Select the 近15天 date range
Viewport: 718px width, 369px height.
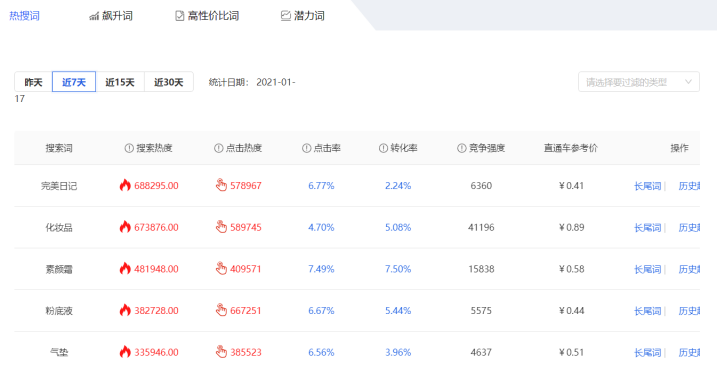(120, 82)
